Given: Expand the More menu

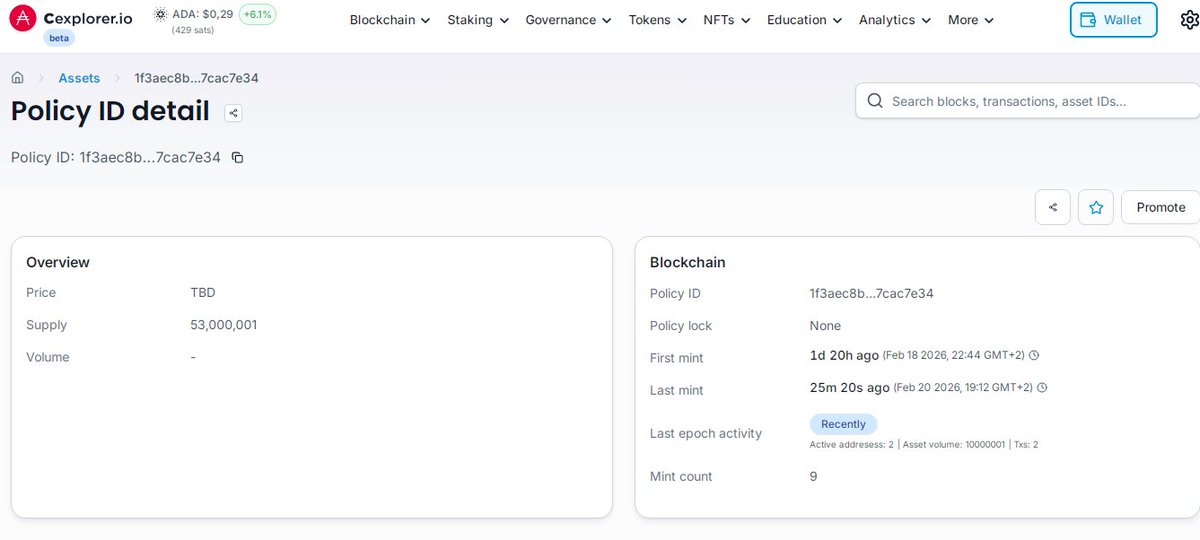Looking at the screenshot, I should pos(971,20).
